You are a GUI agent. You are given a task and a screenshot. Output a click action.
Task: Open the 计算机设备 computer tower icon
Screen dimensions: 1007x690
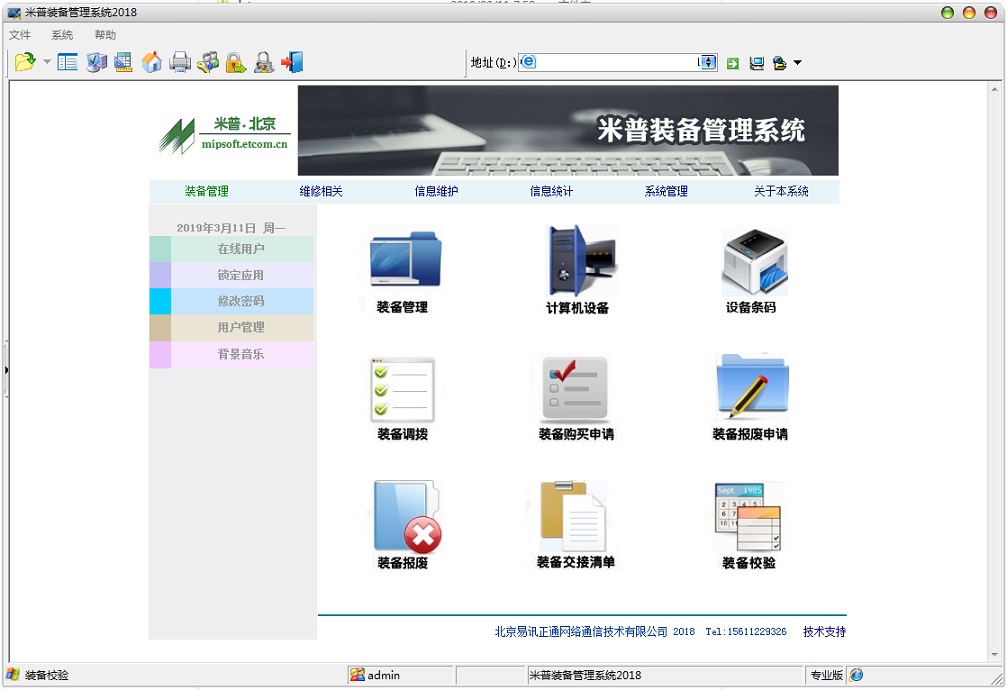click(x=582, y=260)
